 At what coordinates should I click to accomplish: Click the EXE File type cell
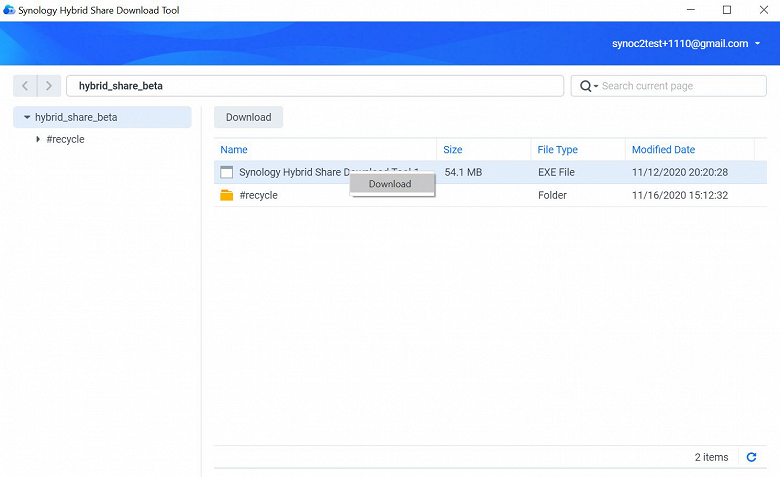556,172
